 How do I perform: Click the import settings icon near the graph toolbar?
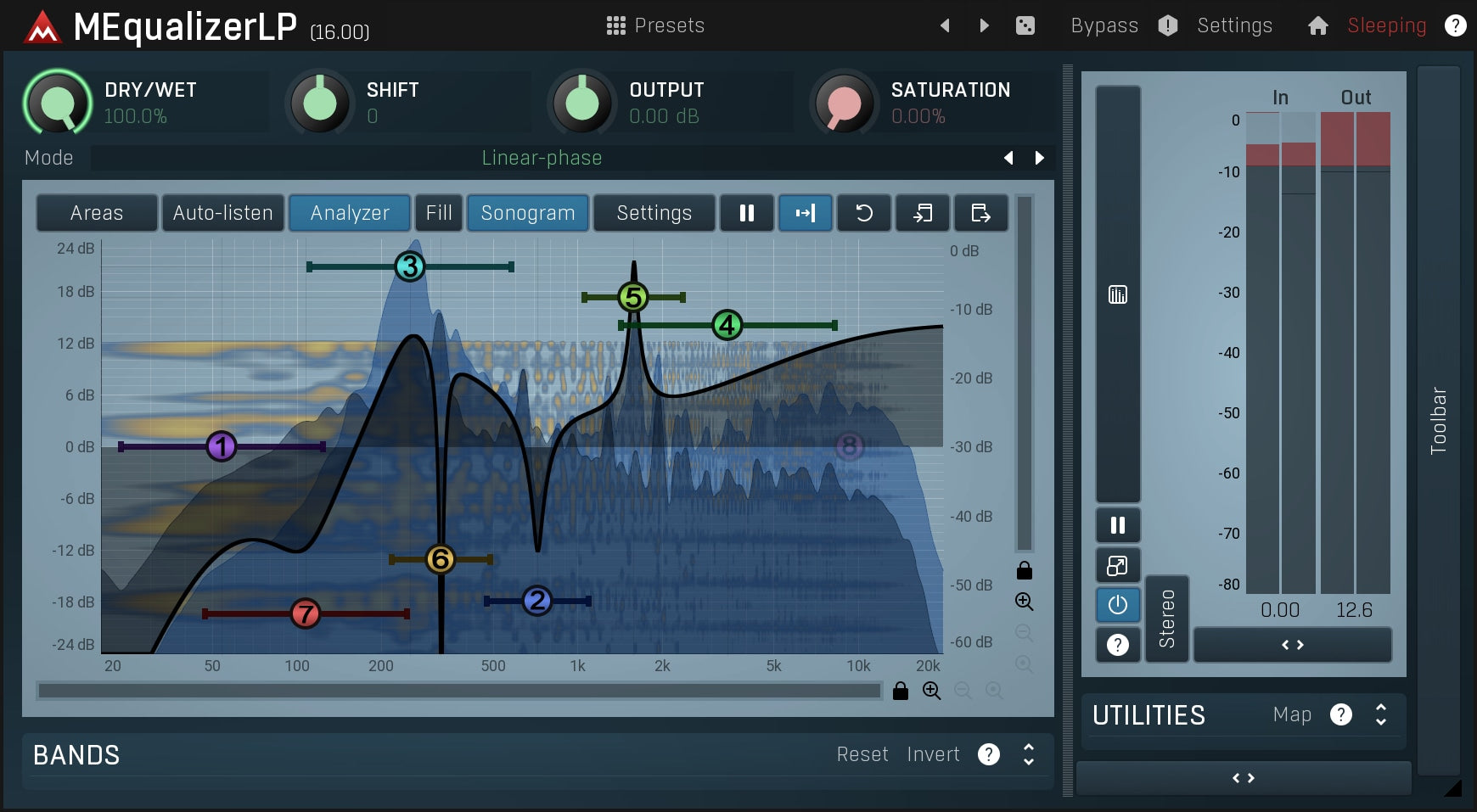pyautogui.click(x=923, y=213)
